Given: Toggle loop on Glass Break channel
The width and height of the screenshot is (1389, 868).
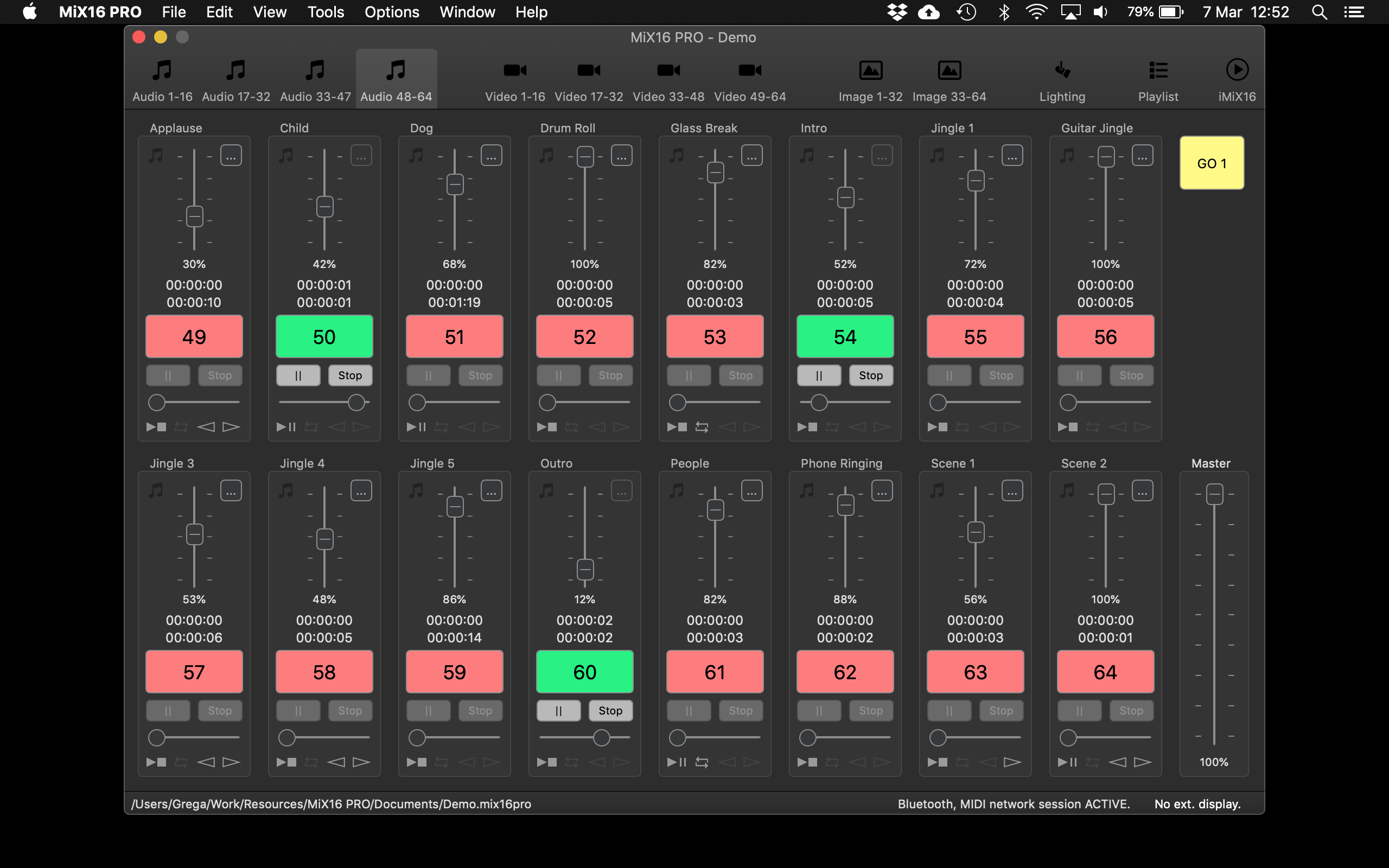Looking at the screenshot, I should click(702, 427).
